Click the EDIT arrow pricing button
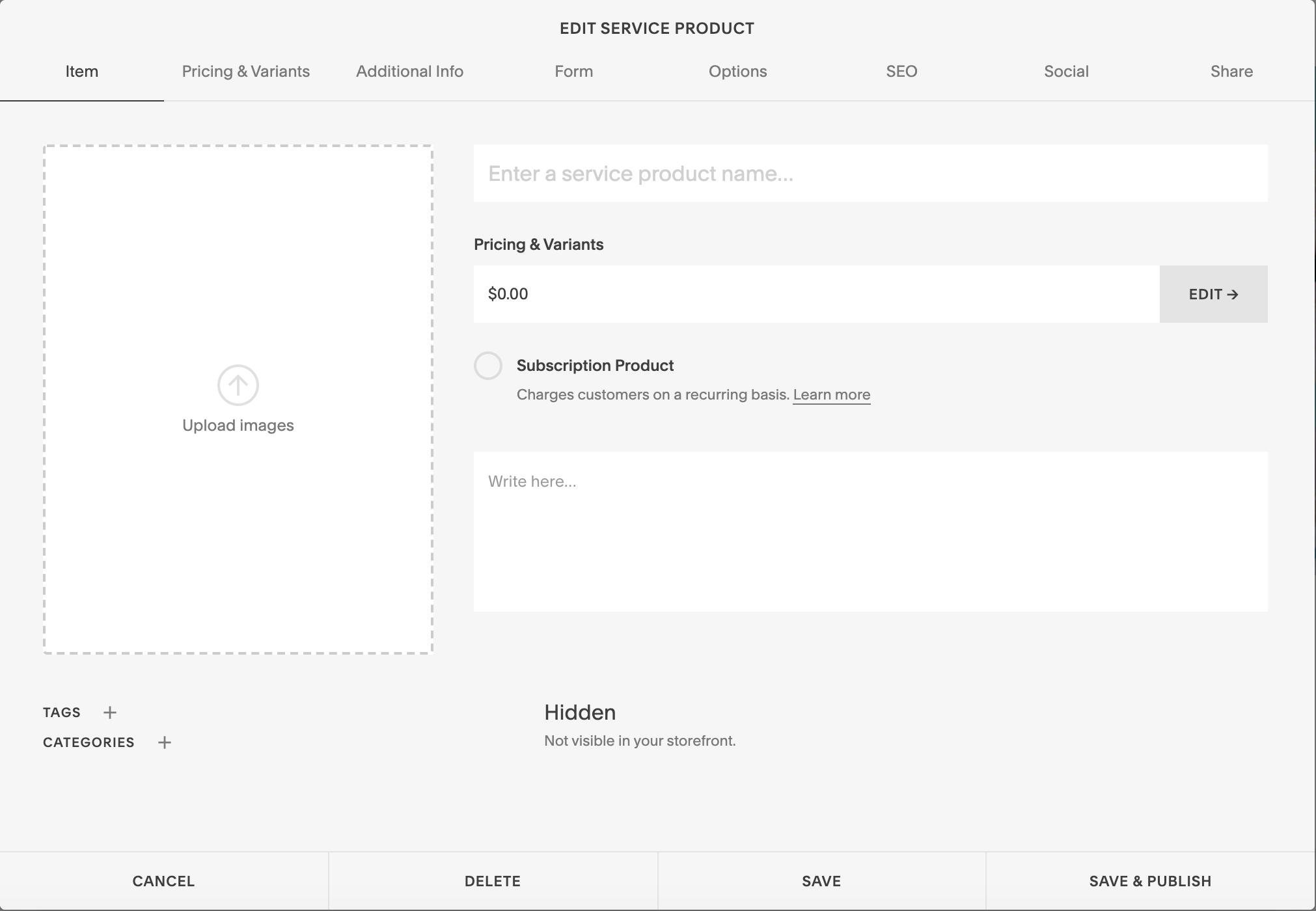The height and width of the screenshot is (911, 1316). pos(1214,294)
